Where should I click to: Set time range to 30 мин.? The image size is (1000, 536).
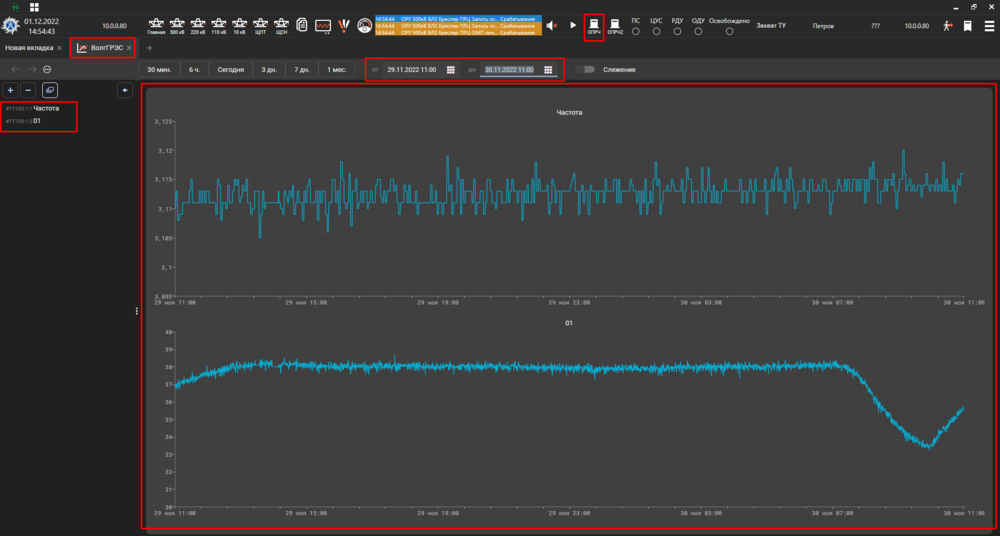[158, 70]
